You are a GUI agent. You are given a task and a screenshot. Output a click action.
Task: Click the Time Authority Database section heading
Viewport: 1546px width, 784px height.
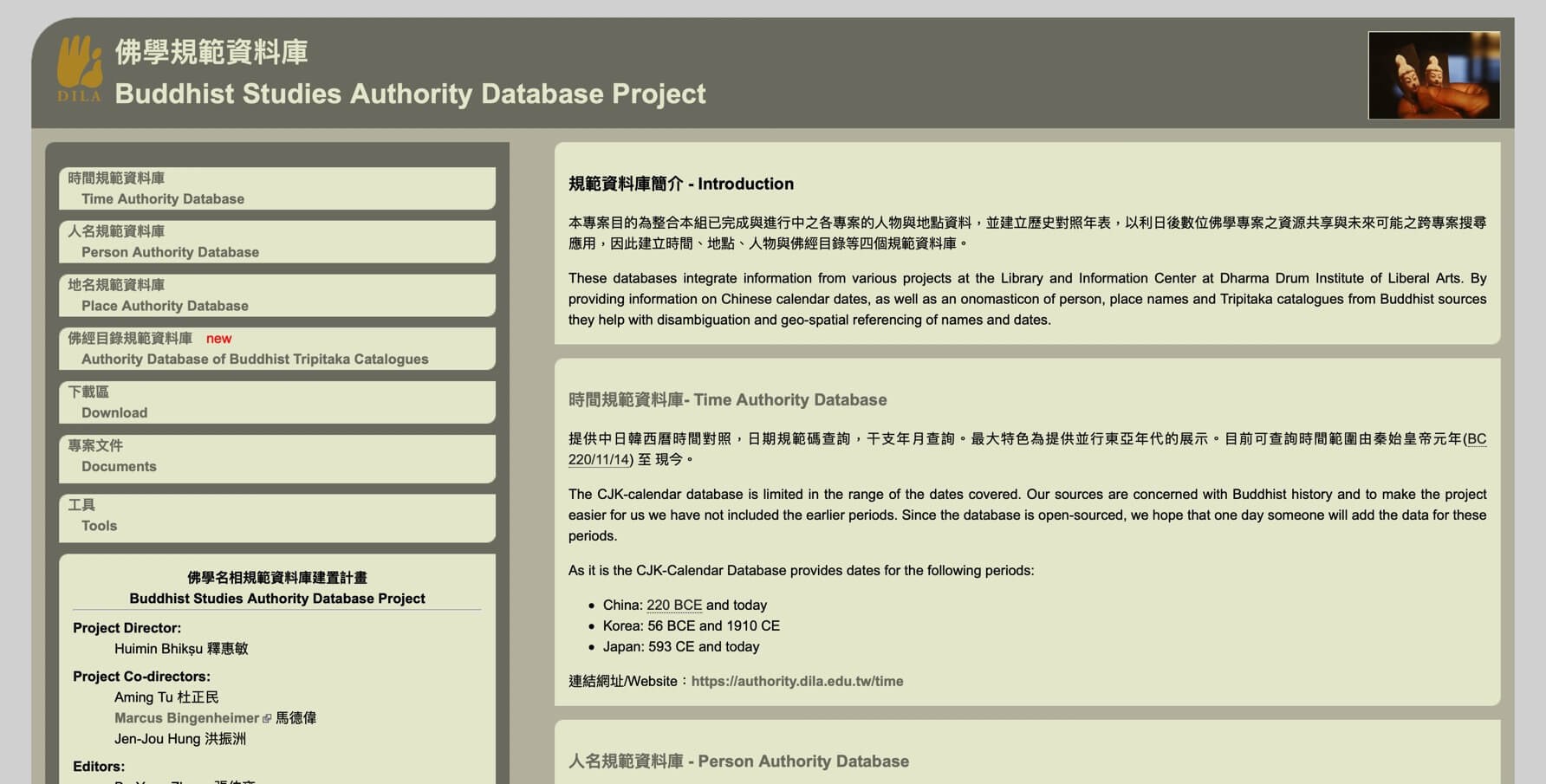[x=727, y=399]
